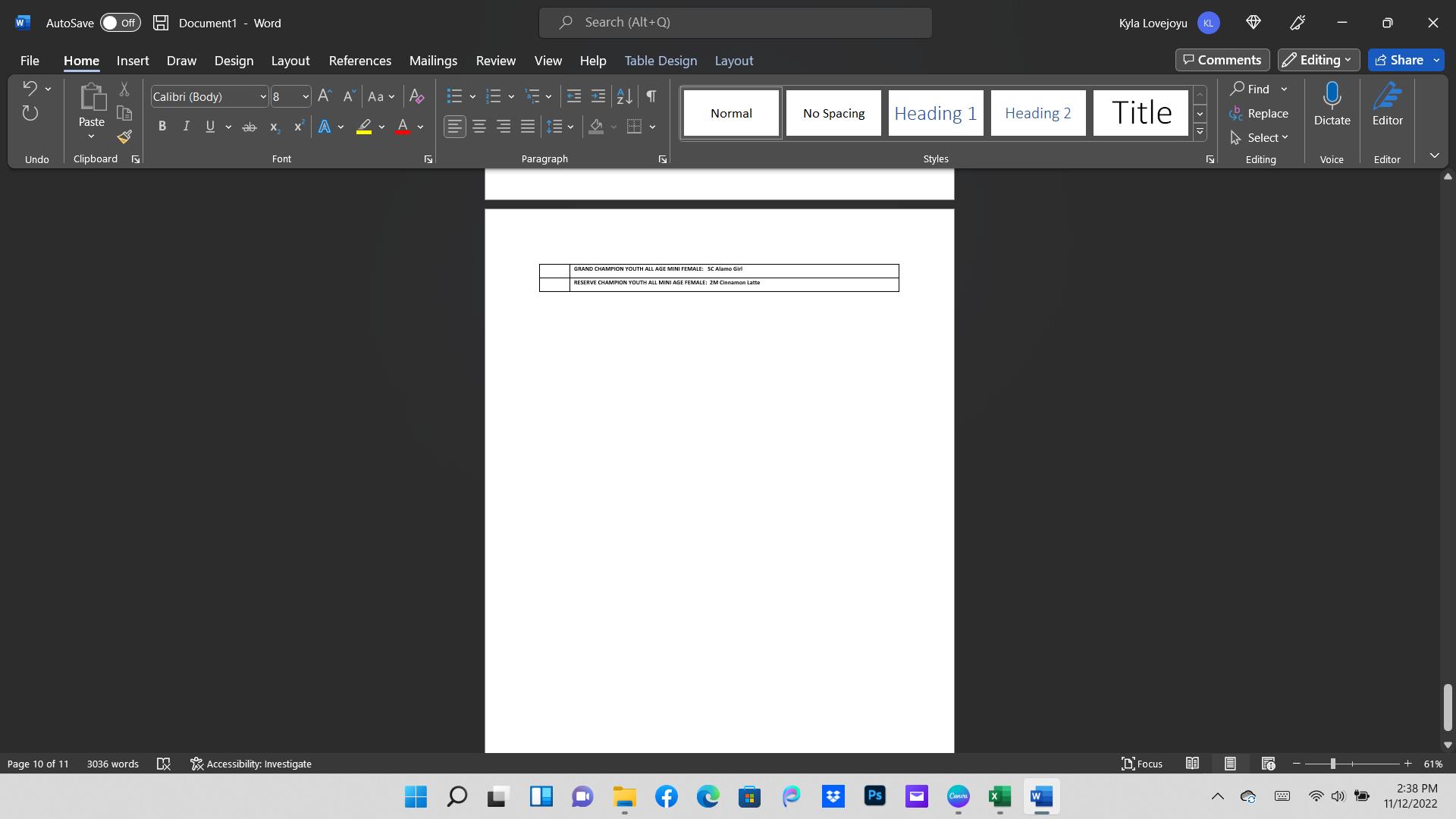The image size is (1456, 819).
Task: Click the Comments button
Action: (x=1222, y=60)
